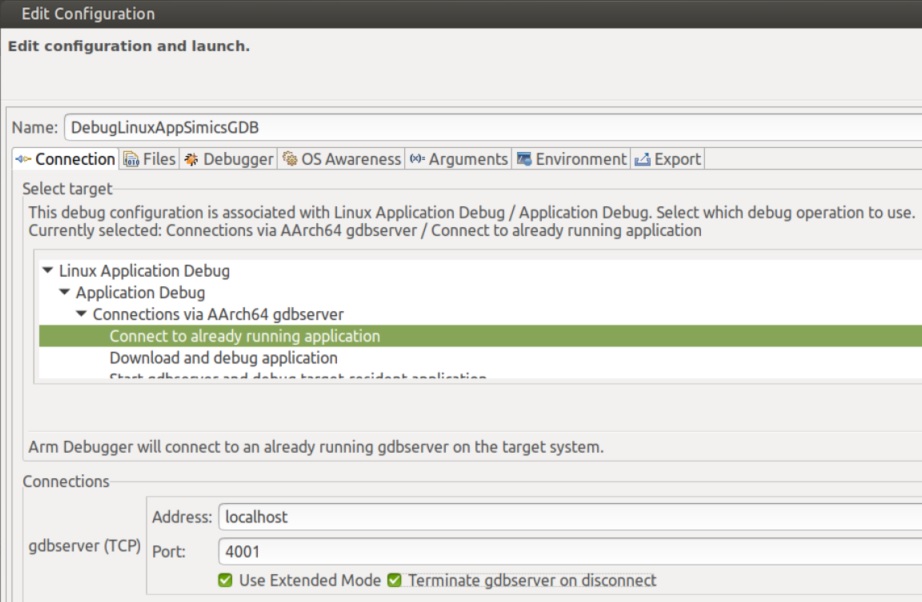Collapse the Application Debug tree node
The height and width of the screenshot is (602, 922).
click(65, 293)
